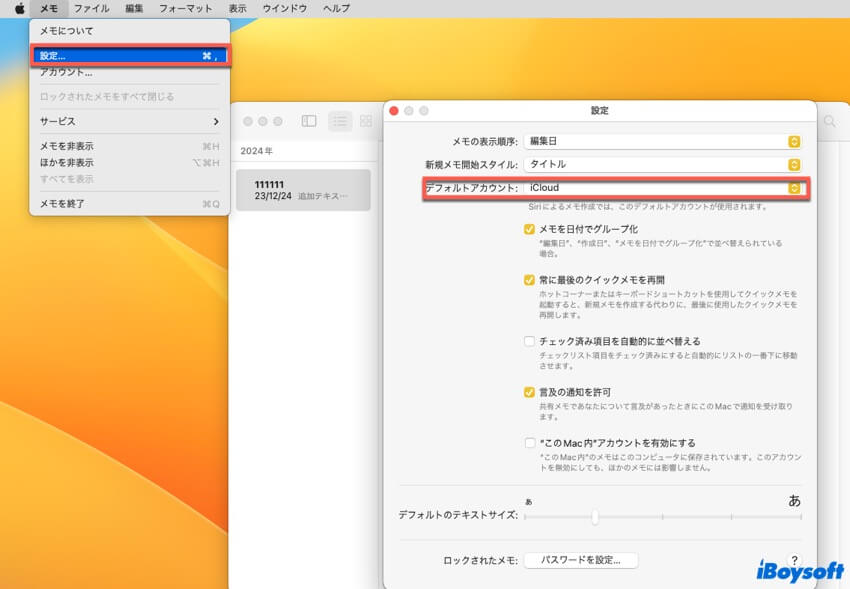Select the 111111 note in list

coord(303,190)
